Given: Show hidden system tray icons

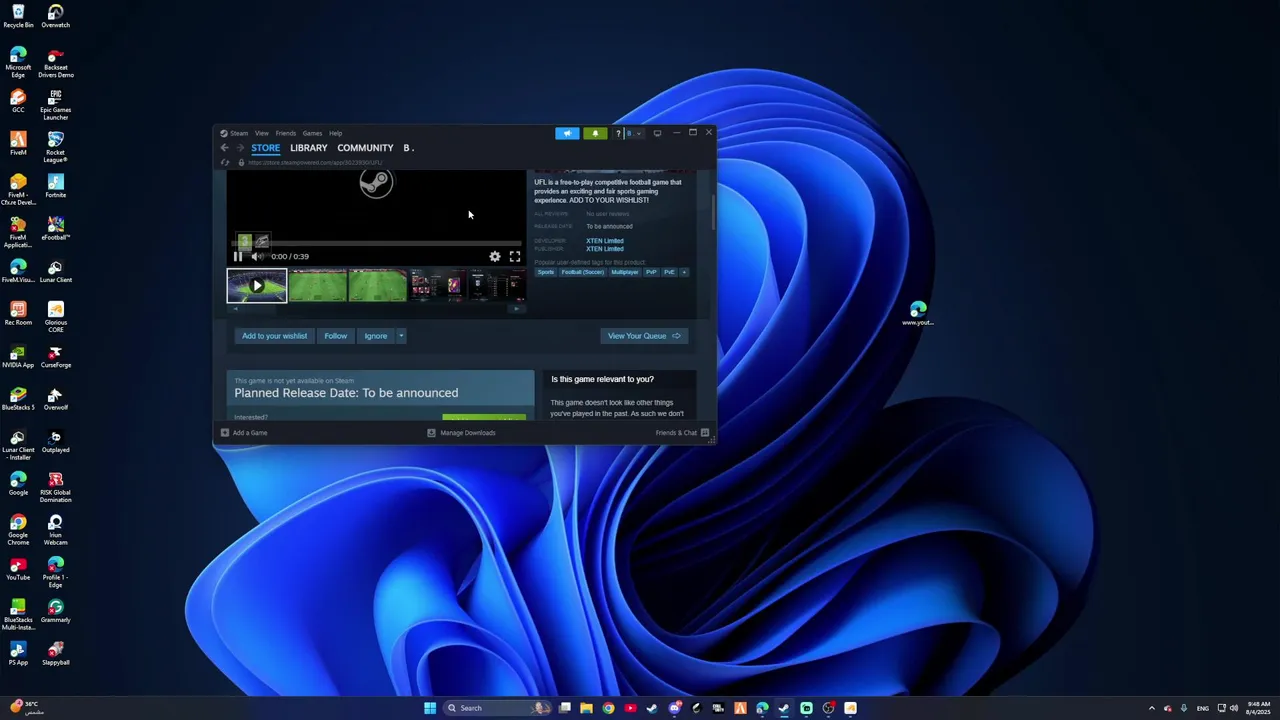Looking at the screenshot, I should (x=1151, y=708).
